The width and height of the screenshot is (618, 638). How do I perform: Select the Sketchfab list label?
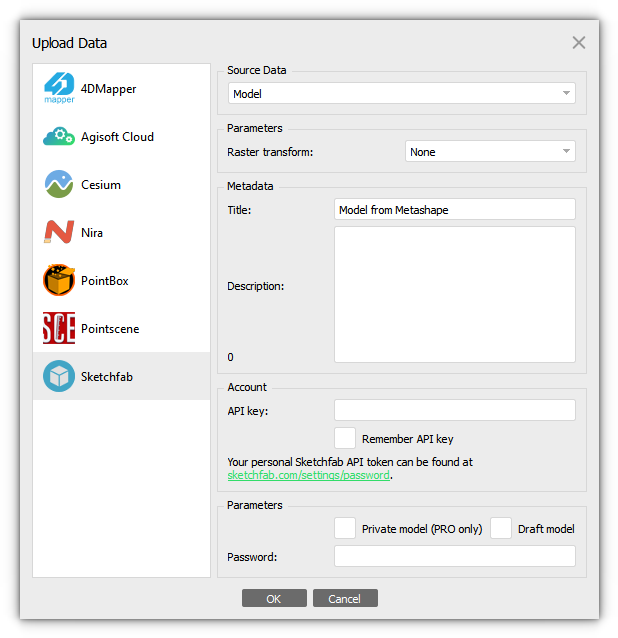[x=107, y=377]
